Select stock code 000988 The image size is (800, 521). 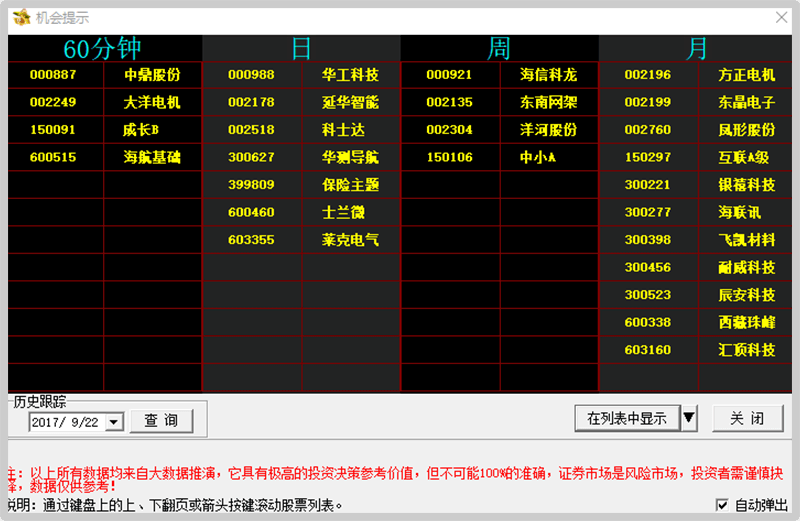[x=252, y=75]
